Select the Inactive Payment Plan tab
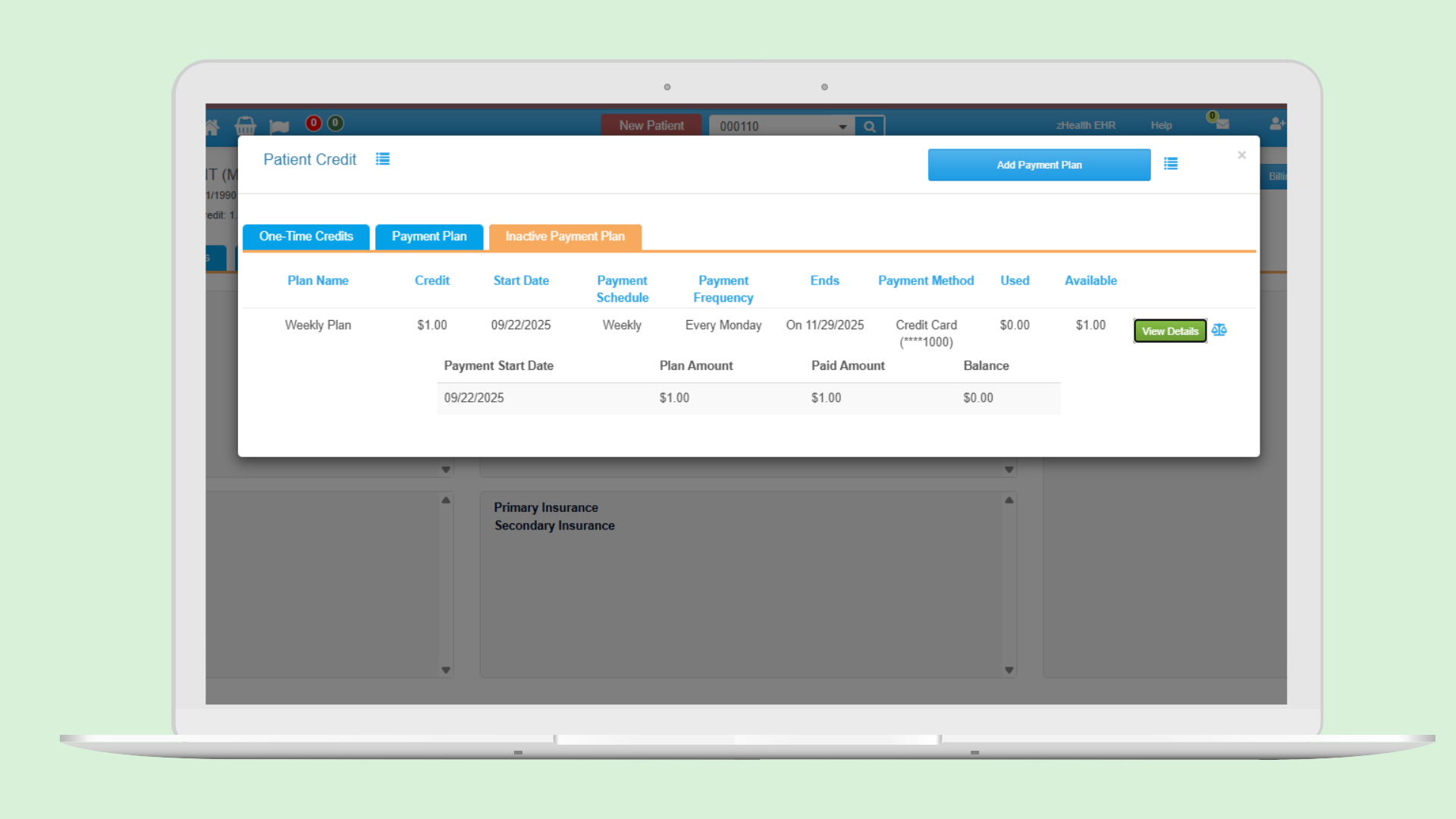This screenshot has width=1456, height=819. [x=565, y=237]
